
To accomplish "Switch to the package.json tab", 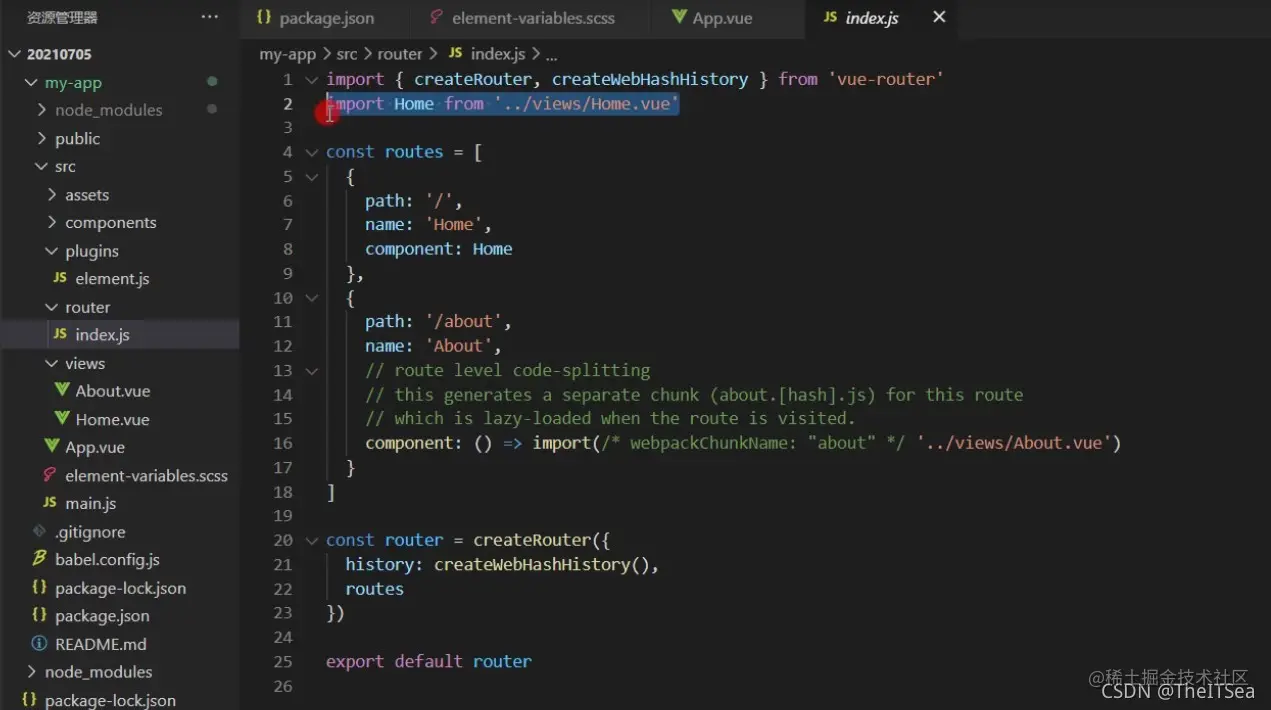I will pos(326,18).
